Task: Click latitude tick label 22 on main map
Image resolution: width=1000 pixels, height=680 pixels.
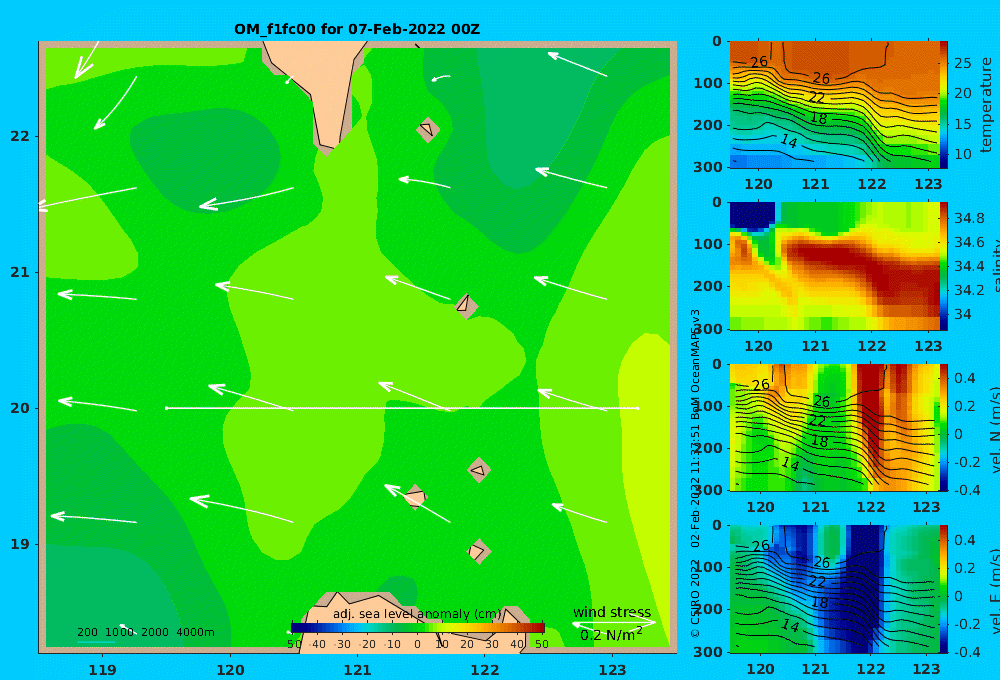Action: (x=20, y=136)
